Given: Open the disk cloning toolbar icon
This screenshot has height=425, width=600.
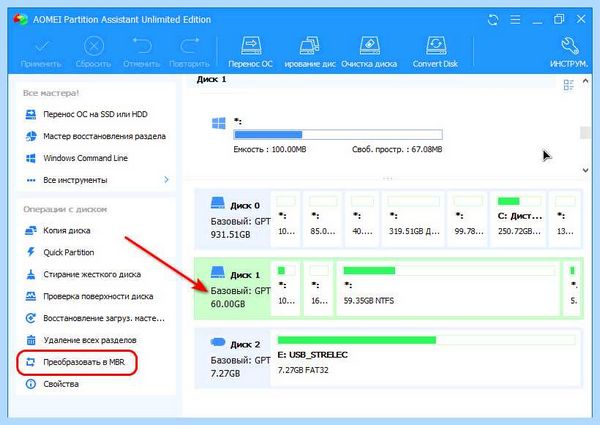Looking at the screenshot, I should 309,46.
